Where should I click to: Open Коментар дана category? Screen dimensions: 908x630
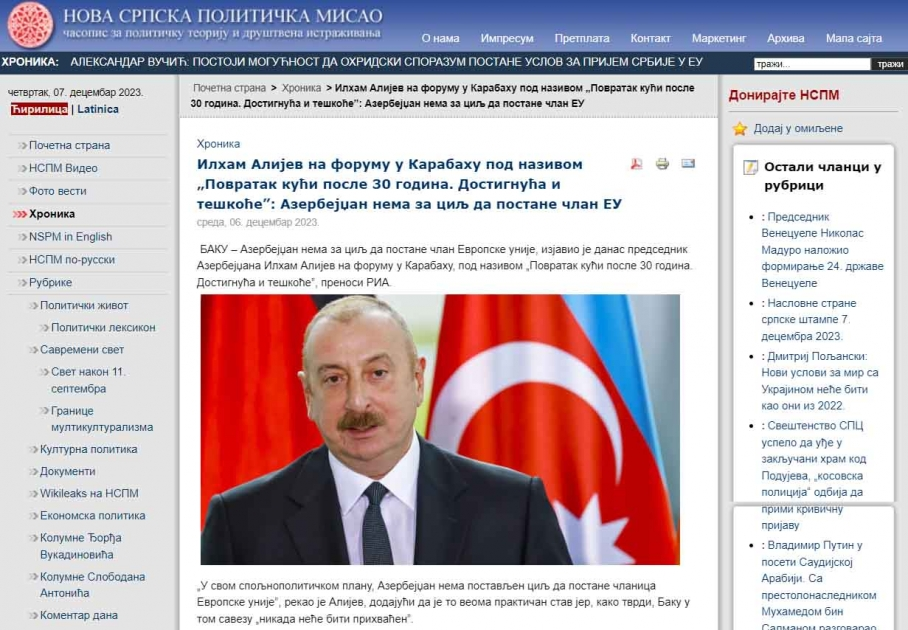coord(79,616)
